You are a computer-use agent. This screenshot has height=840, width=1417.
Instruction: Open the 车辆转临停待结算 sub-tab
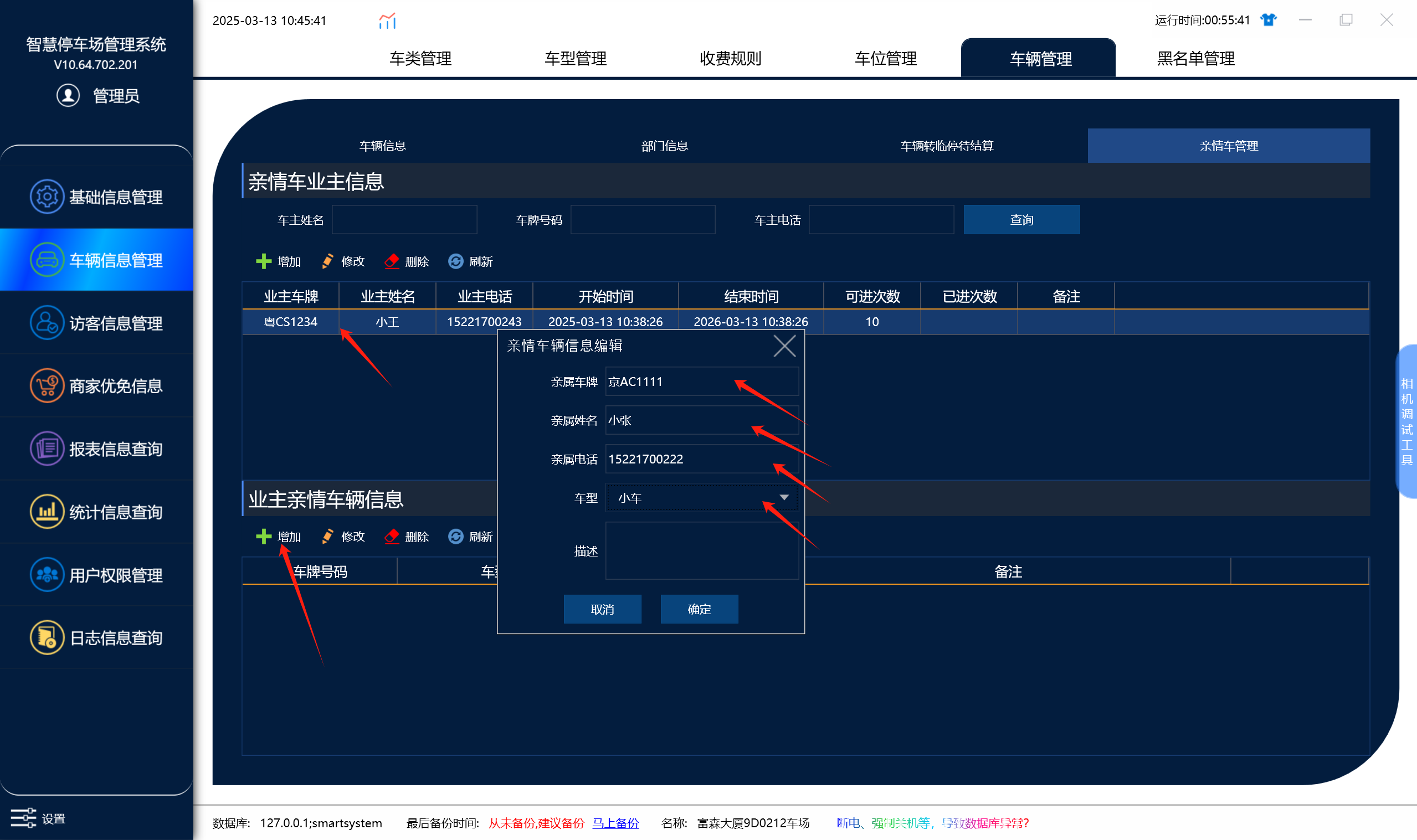[x=947, y=146]
